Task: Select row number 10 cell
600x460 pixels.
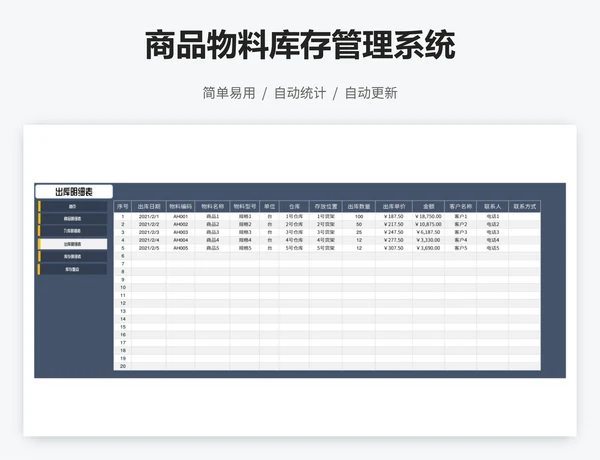Action: 123,287
